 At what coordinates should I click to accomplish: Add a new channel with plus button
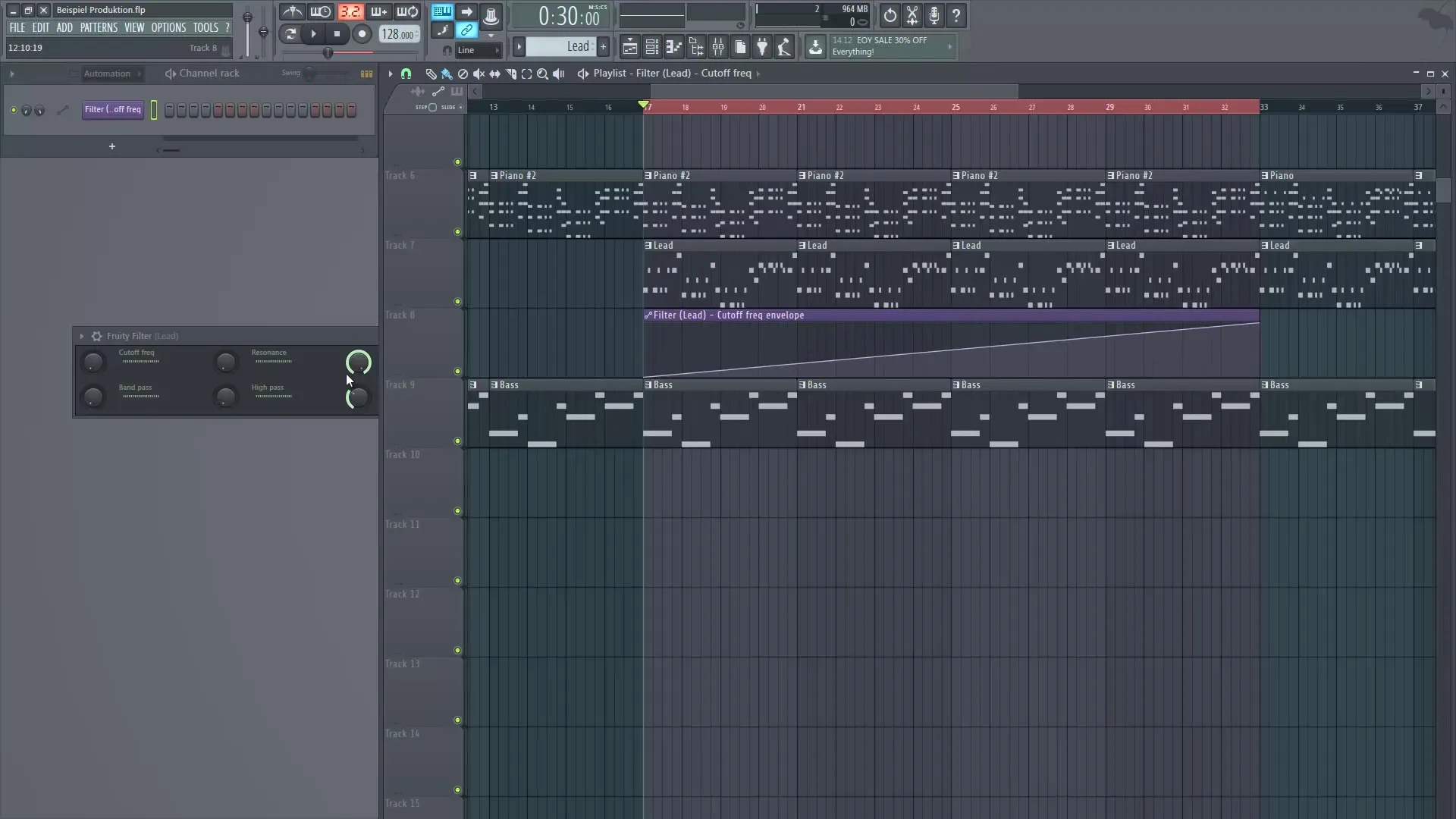coord(111,146)
